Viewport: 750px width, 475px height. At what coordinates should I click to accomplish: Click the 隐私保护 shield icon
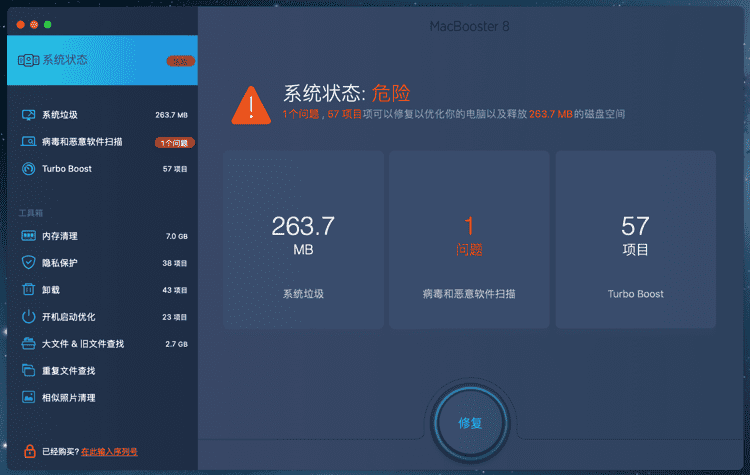28,263
